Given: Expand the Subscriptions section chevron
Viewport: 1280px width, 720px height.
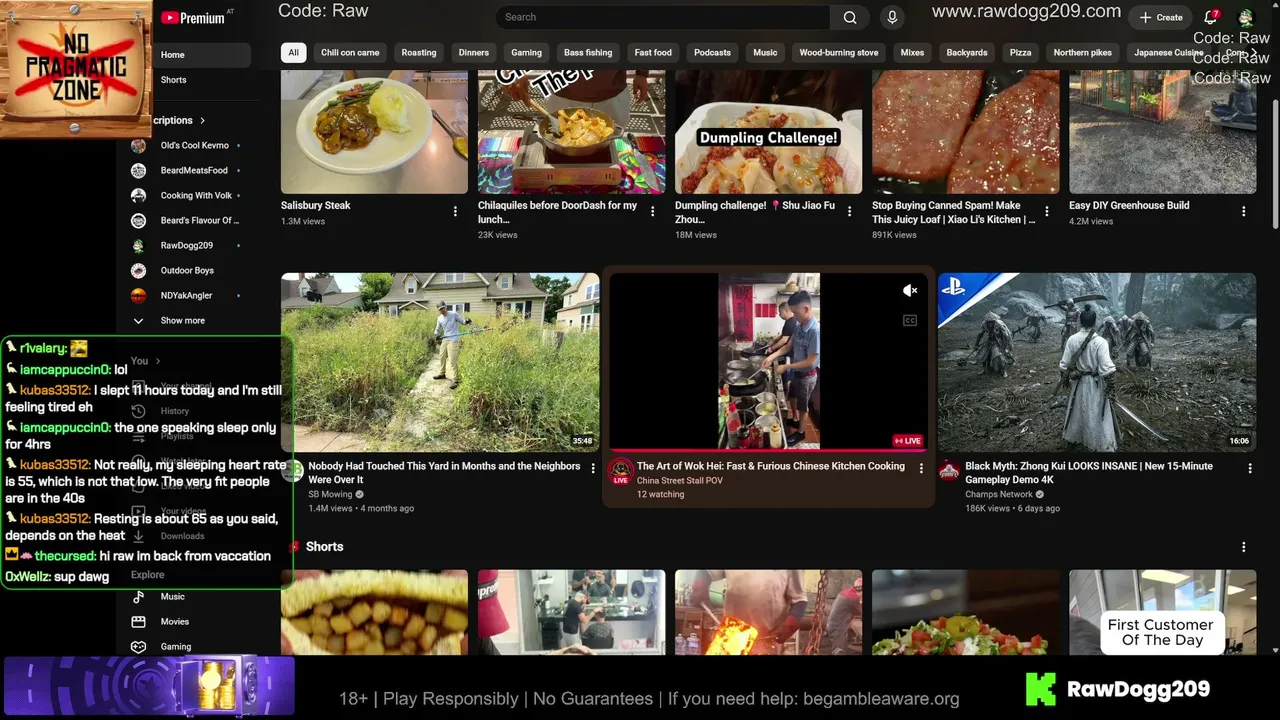Looking at the screenshot, I should (202, 120).
